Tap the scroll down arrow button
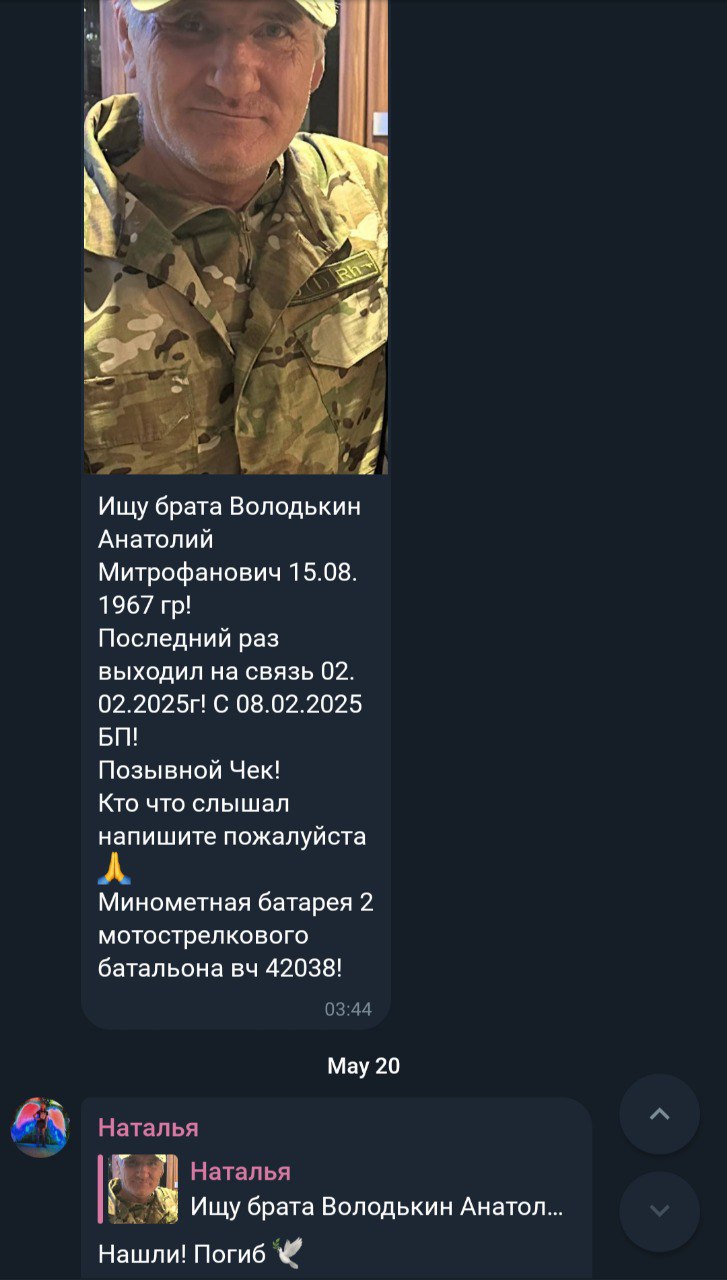Viewport: 727px width, 1280px height. tap(659, 1211)
